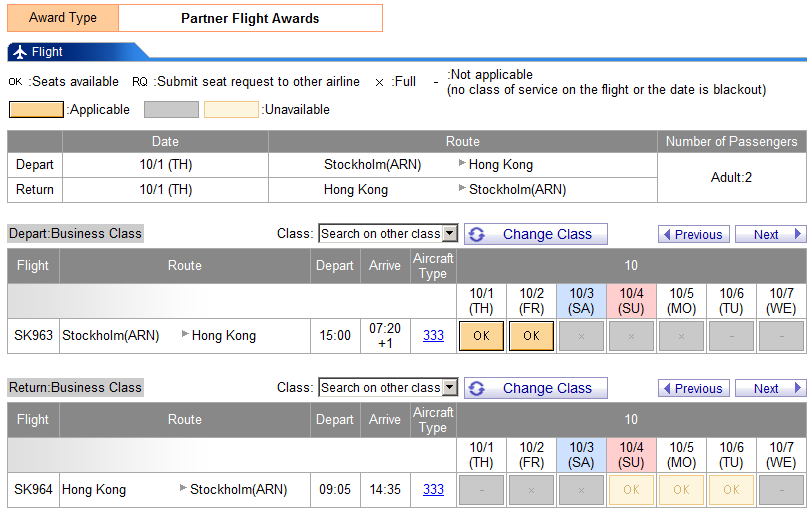The image size is (811, 513).
Task: Click the refresh icon beside depart Change Class
Action: coord(476,234)
